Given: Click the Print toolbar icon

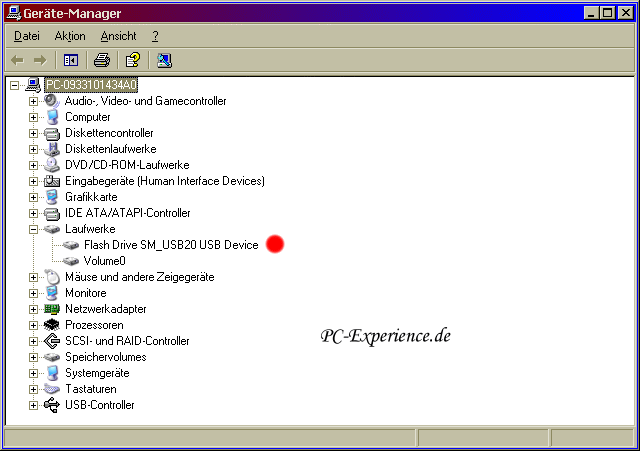Looking at the screenshot, I should [102, 60].
